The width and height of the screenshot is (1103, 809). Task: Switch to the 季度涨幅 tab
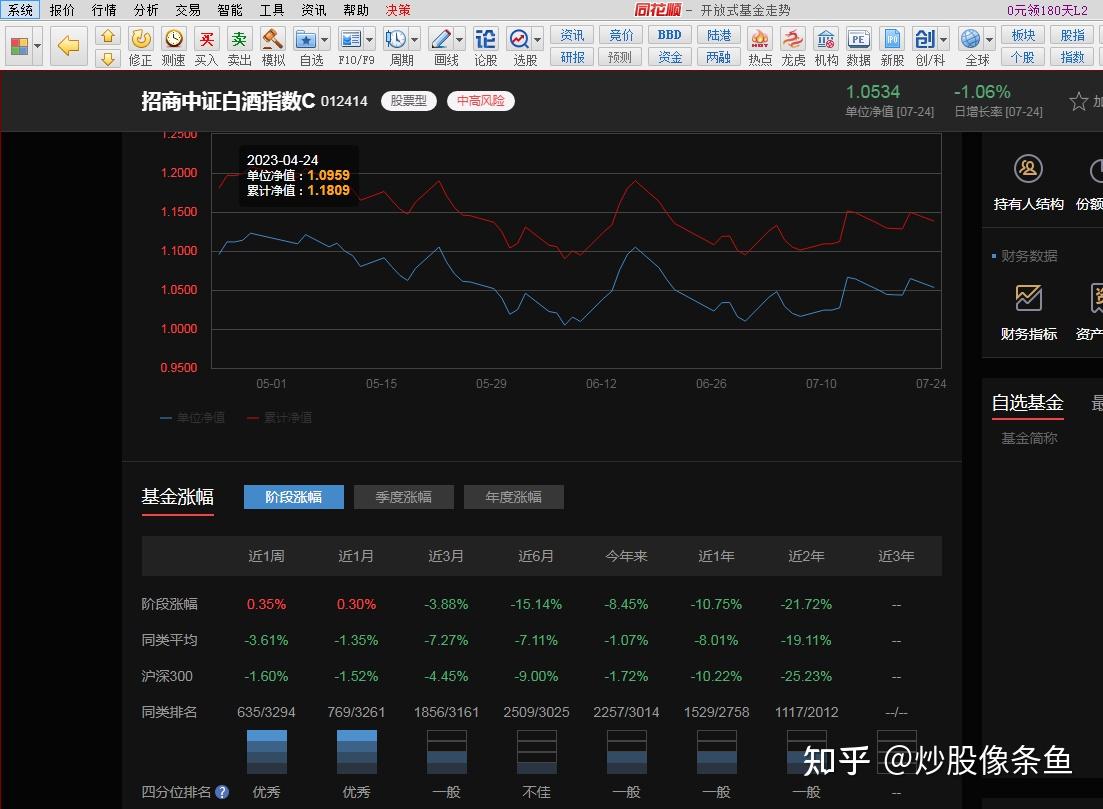pos(404,497)
